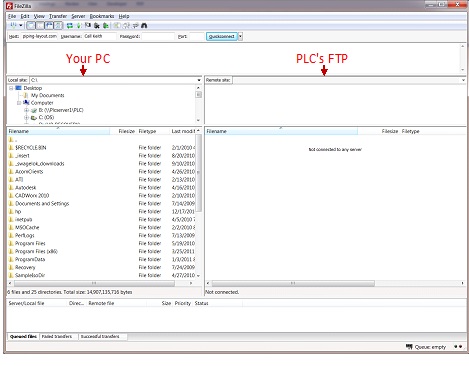Open the Site Manager icon
469x366 pixels.
13,25
